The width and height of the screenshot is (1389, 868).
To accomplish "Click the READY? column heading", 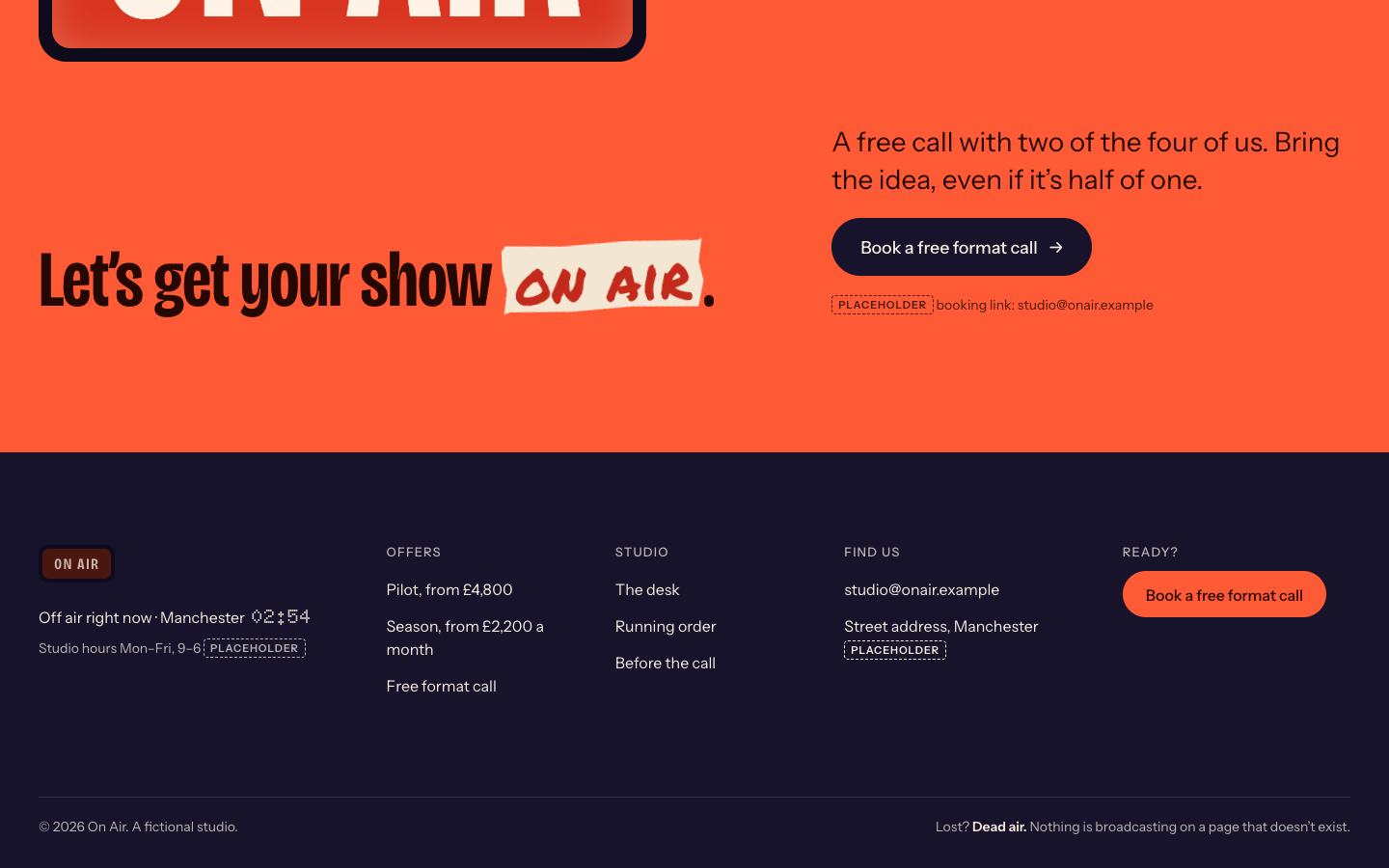I will 1150,552.
